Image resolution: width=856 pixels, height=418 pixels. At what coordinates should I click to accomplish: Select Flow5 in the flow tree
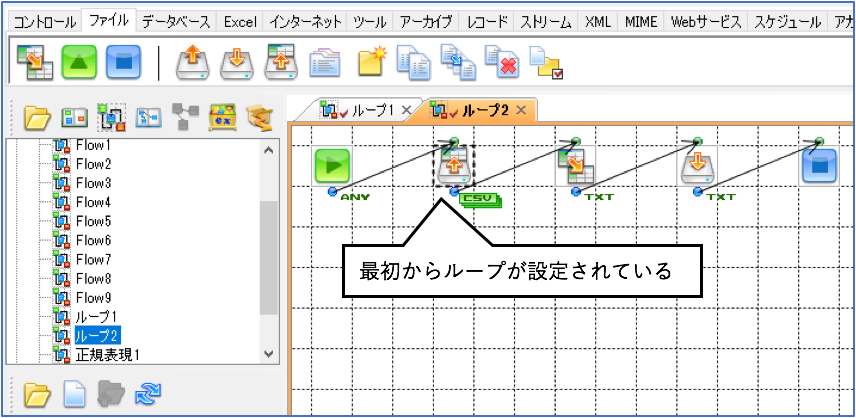pyautogui.click(x=93, y=221)
